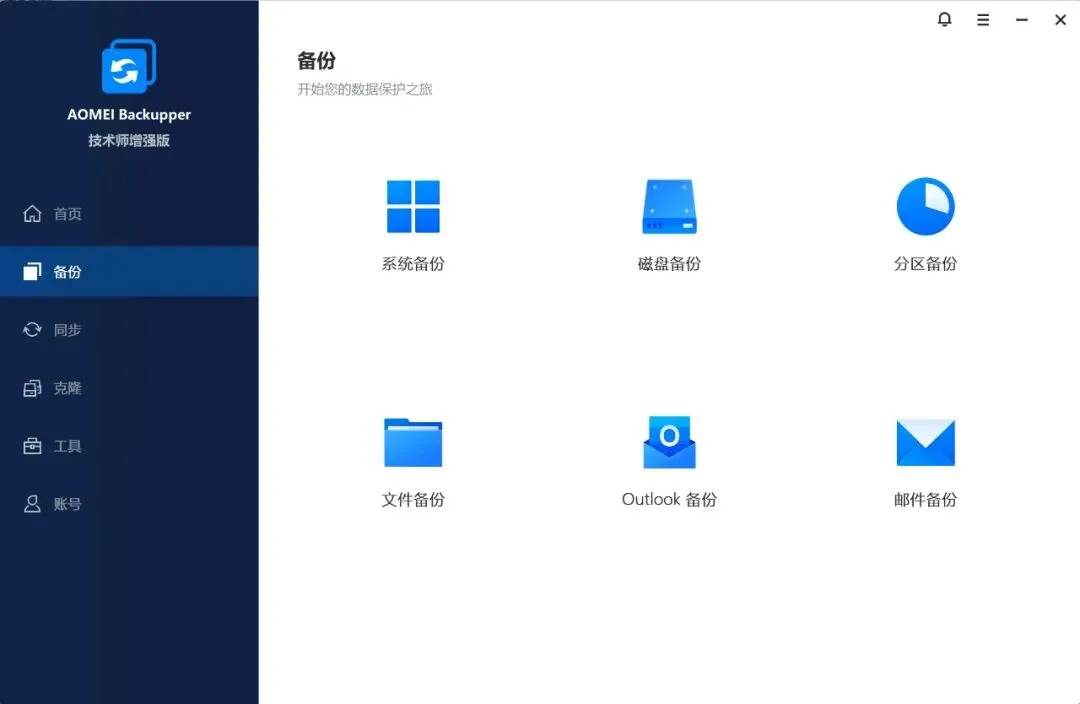1080x704 pixels.
Task: Go to the 首页 sidebar label
Action: 68,214
